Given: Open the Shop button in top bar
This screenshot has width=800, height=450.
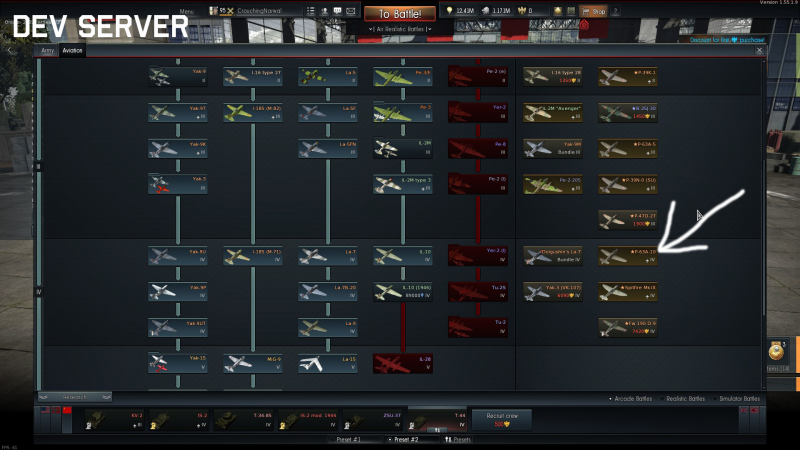Looking at the screenshot, I should 593,11.
